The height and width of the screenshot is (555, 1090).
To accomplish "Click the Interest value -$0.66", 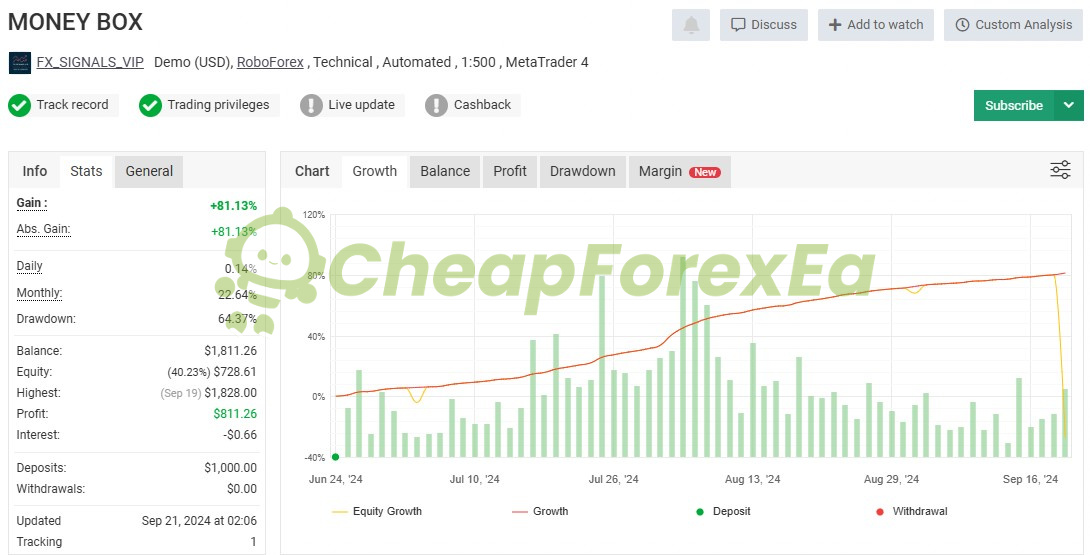I will 240,435.
